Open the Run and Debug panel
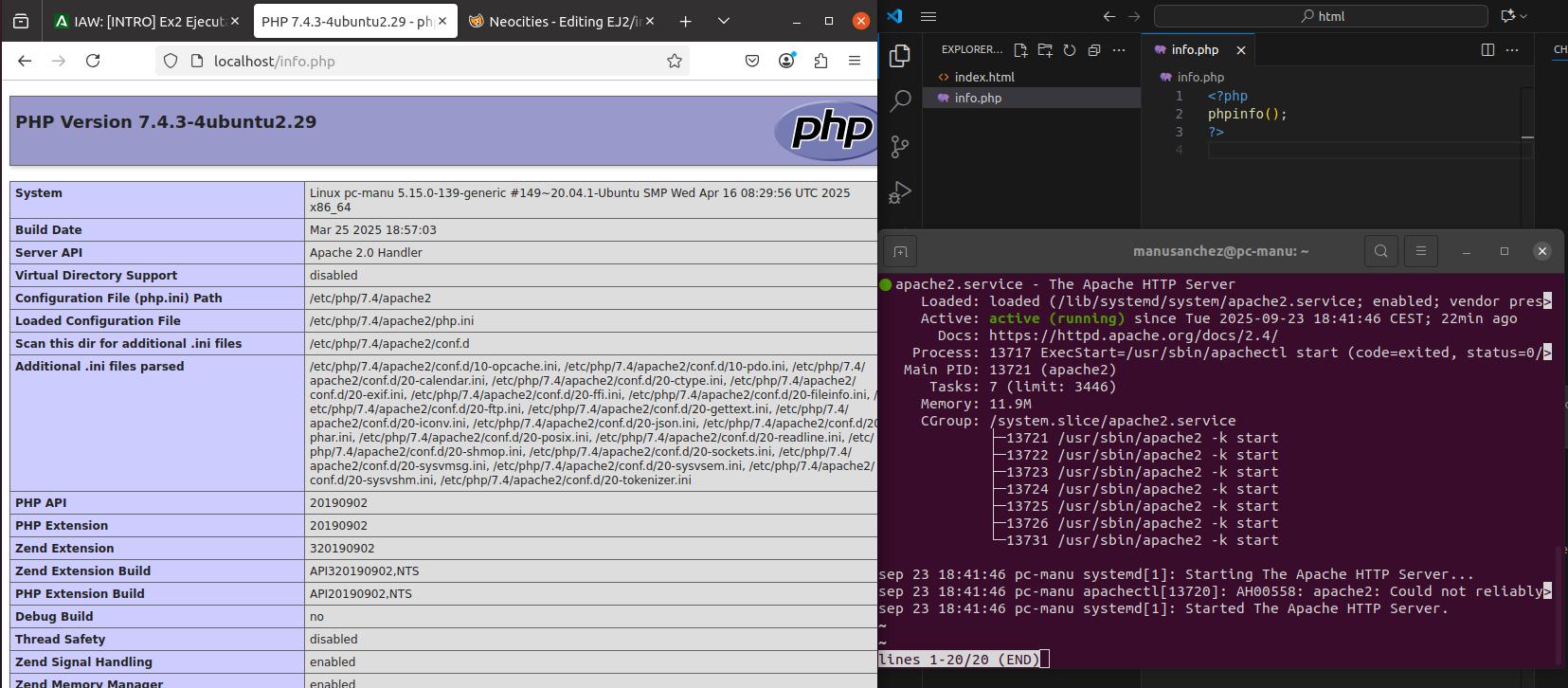The image size is (1568, 688). [900, 192]
